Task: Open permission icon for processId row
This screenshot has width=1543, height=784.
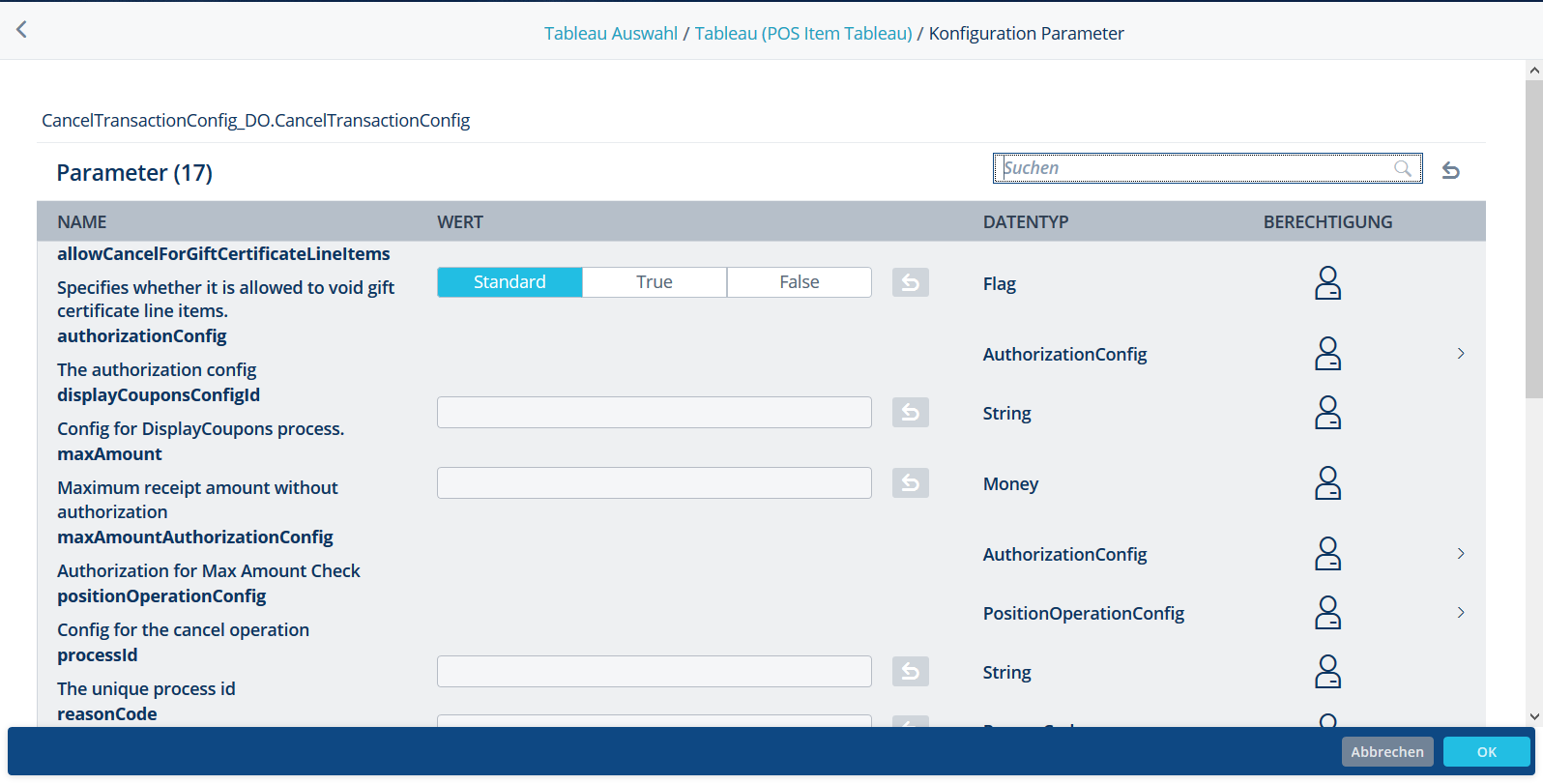Action: point(1328,672)
